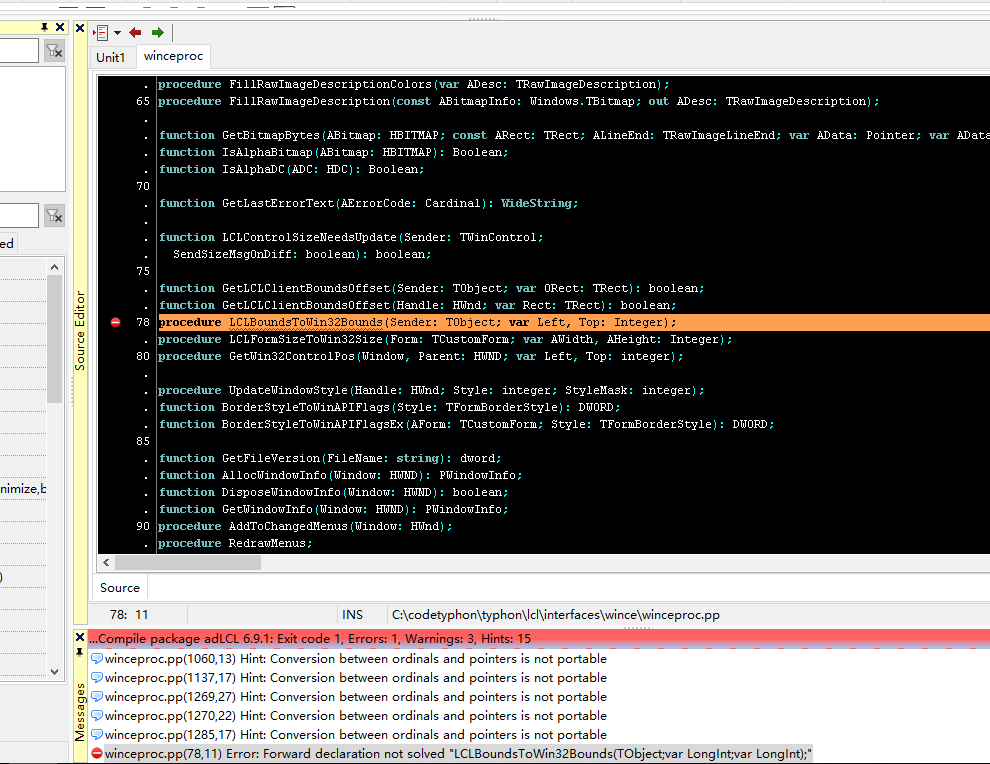This screenshot has width=990, height=764.
Task: Select the winceproc editor tab
Action: point(173,56)
